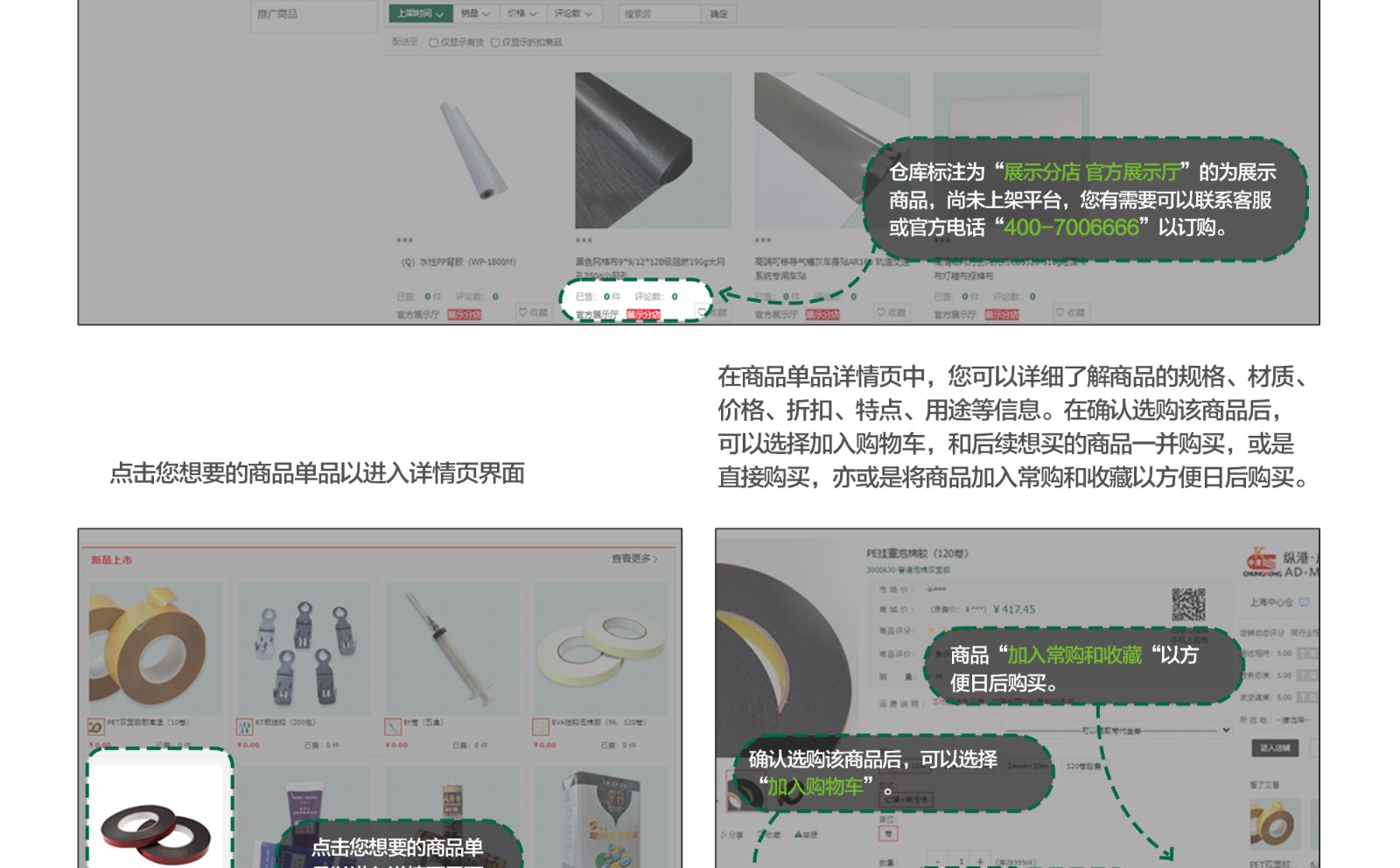Screen dimensions: 1400x868
Task: Open the 价格 sort dropdown
Action: point(522,13)
